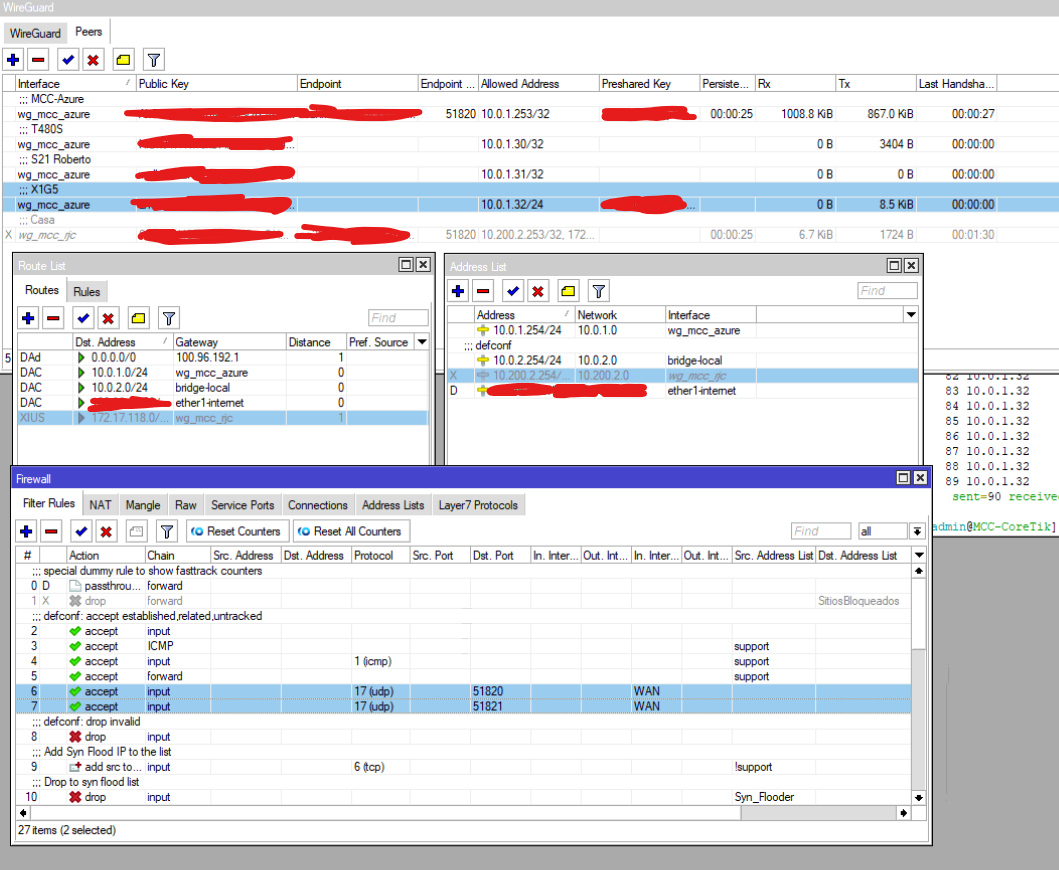
Task: Open the Address Lists tab in Firewall
Action: (x=393, y=505)
